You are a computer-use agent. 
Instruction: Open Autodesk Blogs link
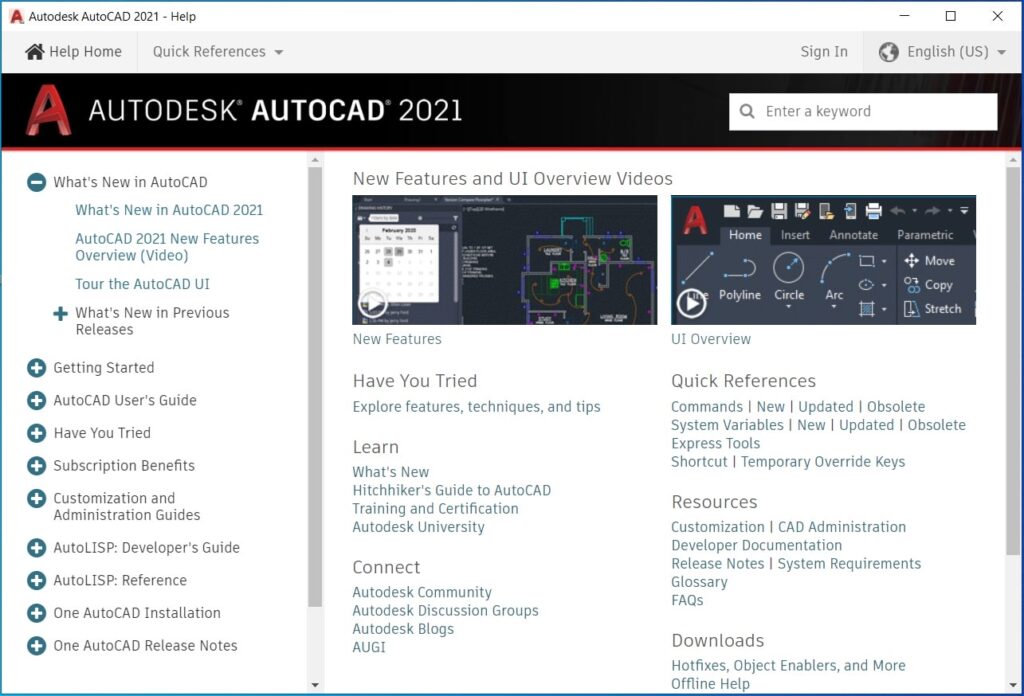point(403,629)
